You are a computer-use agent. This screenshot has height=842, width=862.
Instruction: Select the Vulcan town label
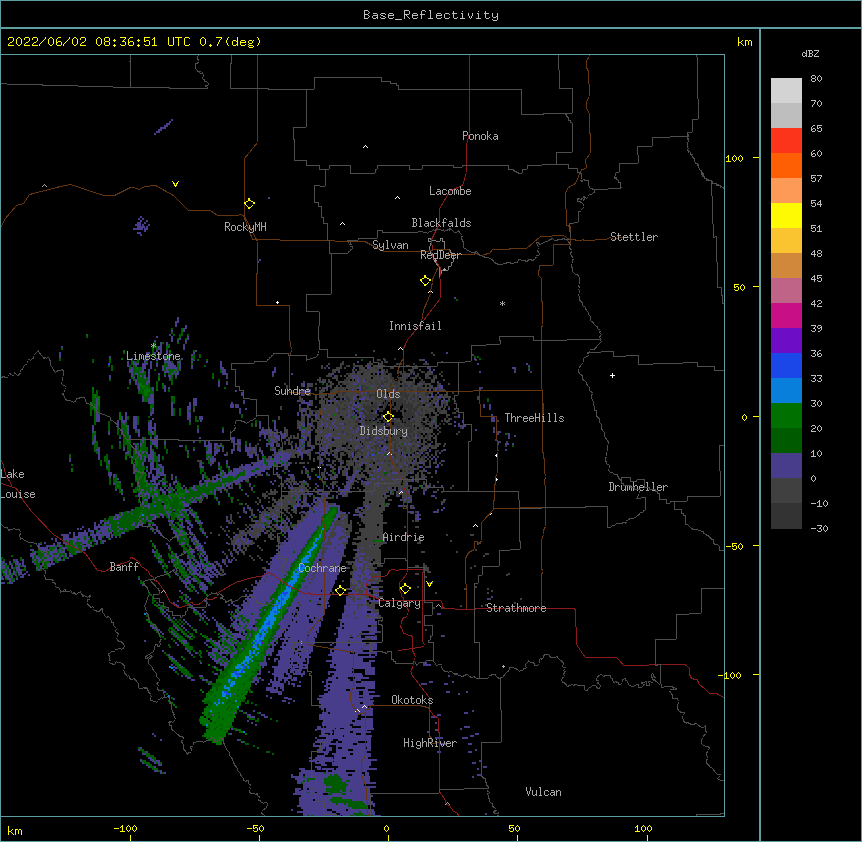(x=543, y=792)
